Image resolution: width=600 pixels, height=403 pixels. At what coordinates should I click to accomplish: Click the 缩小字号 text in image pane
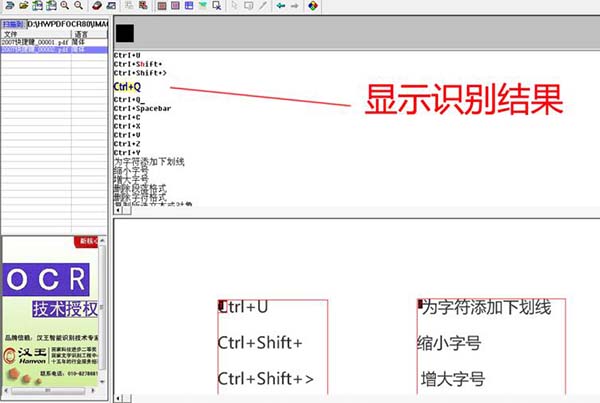[x=449, y=343]
